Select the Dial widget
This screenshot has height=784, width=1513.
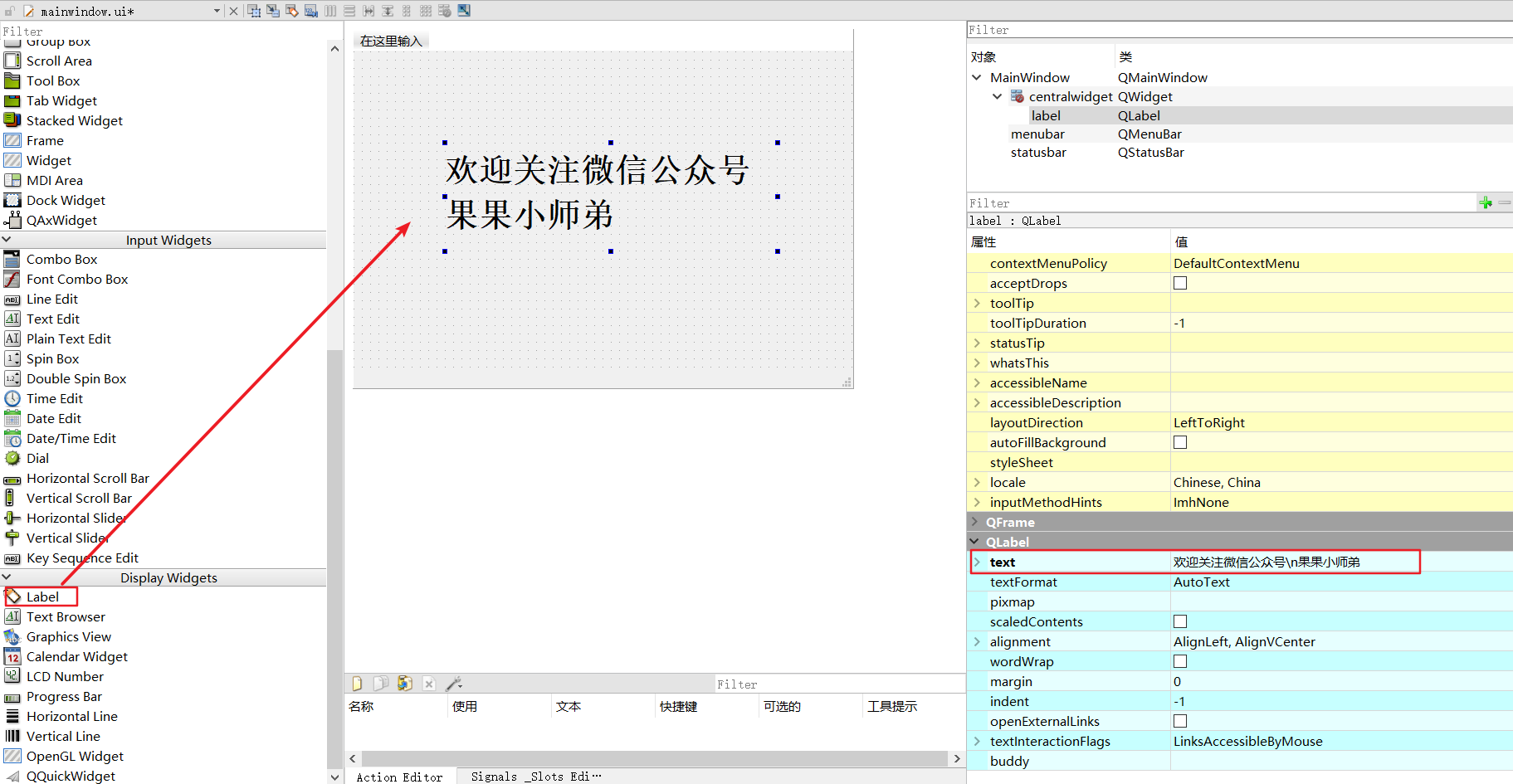[x=37, y=458]
